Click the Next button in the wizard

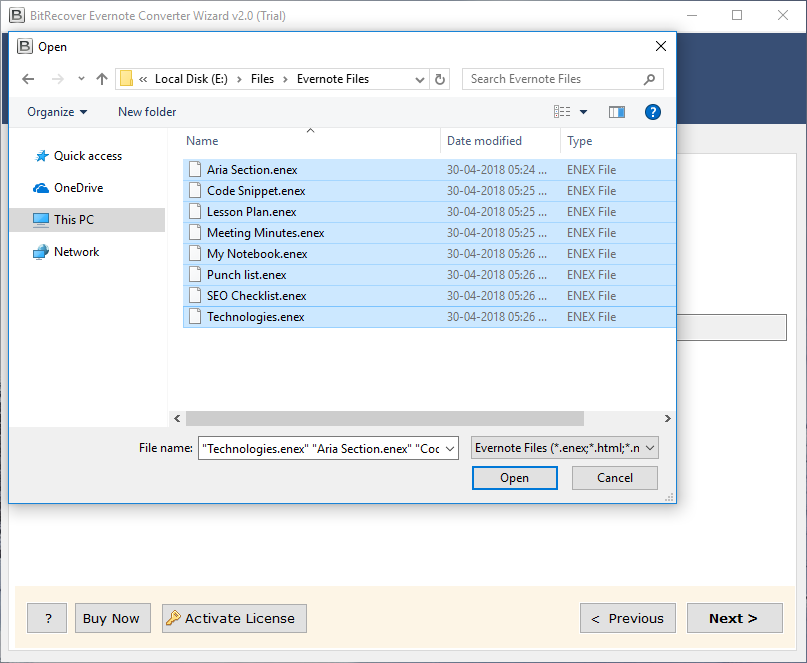tap(734, 618)
